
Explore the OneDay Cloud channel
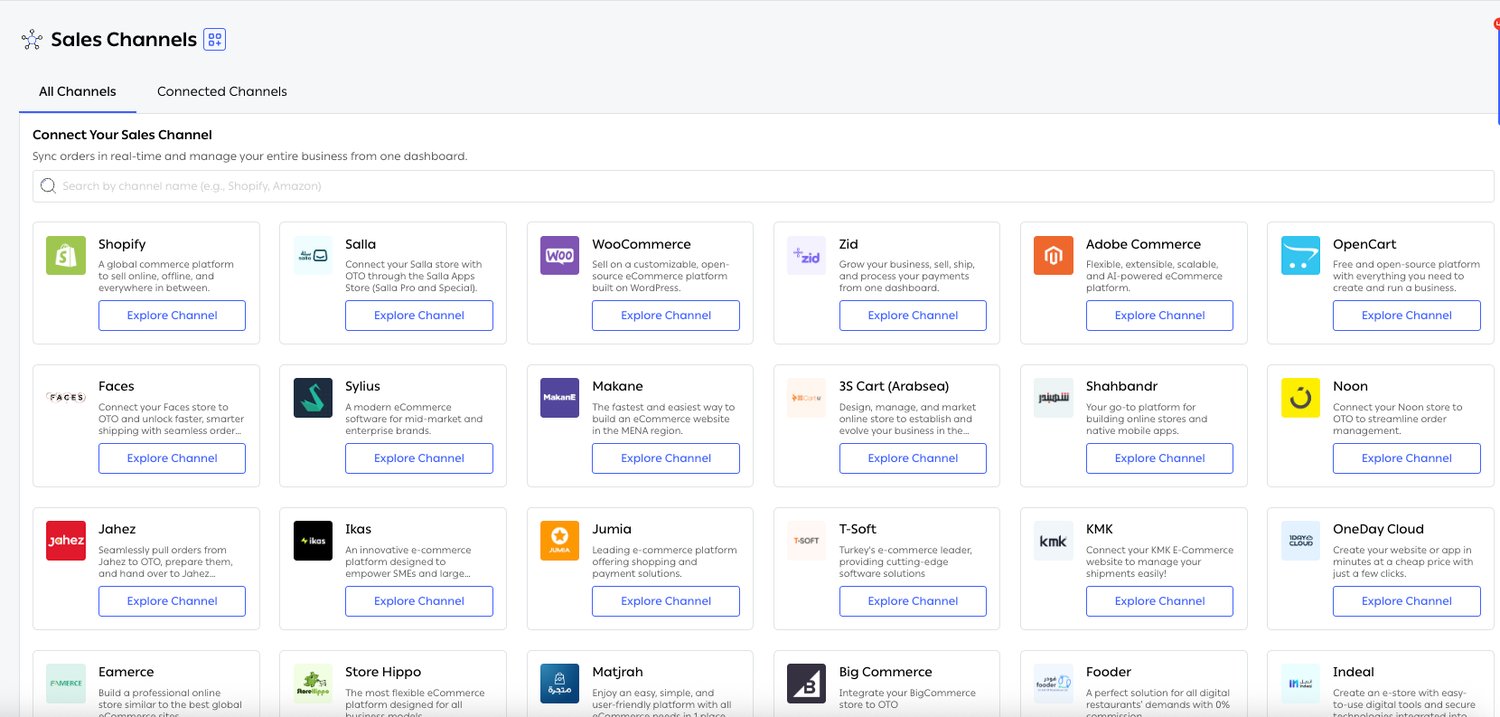1407,601
